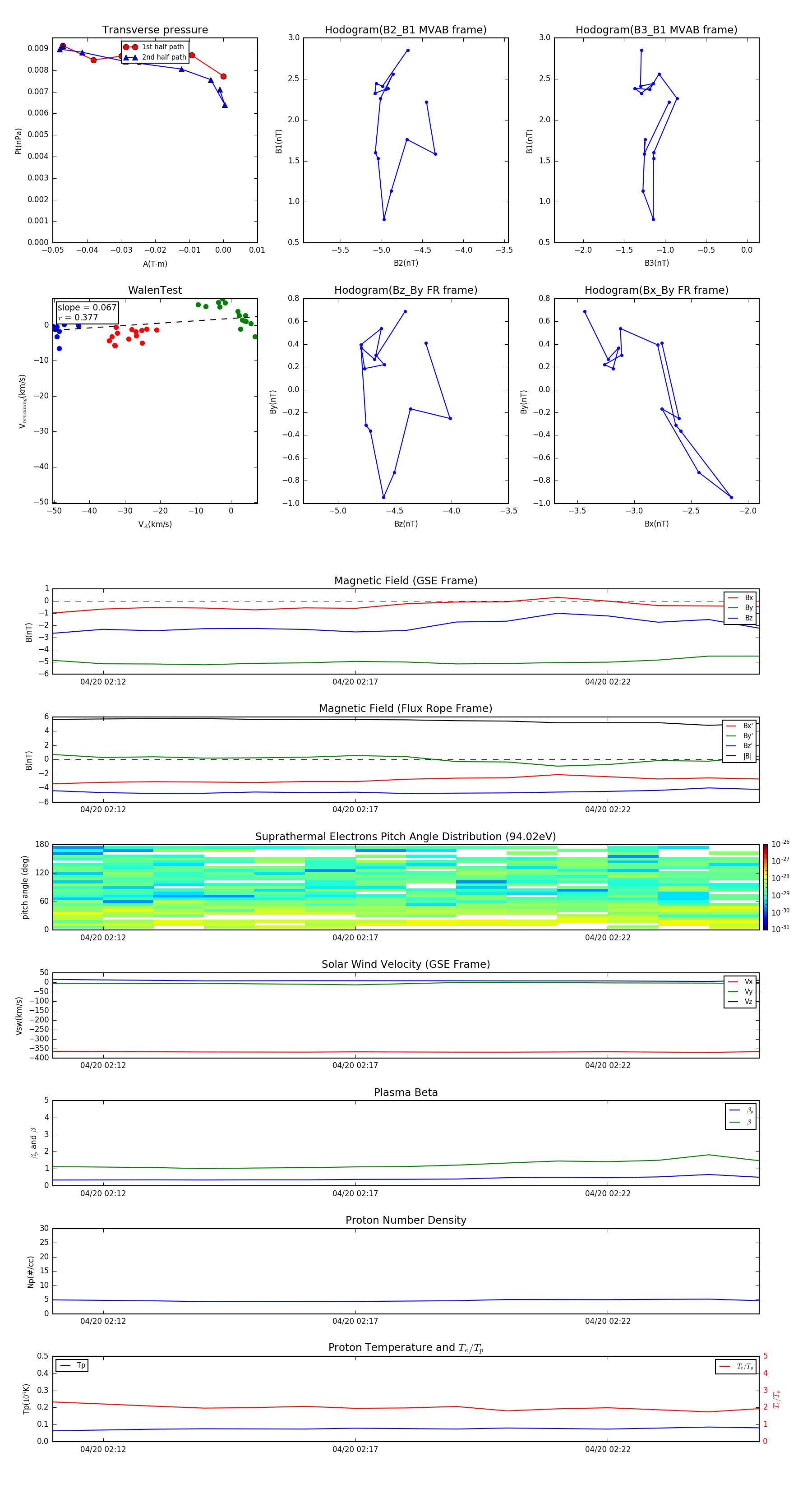Click the blue βp legend entry in Plasma Beta
The width and height of the screenshot is (812, 1489).
click(741, 1110)
